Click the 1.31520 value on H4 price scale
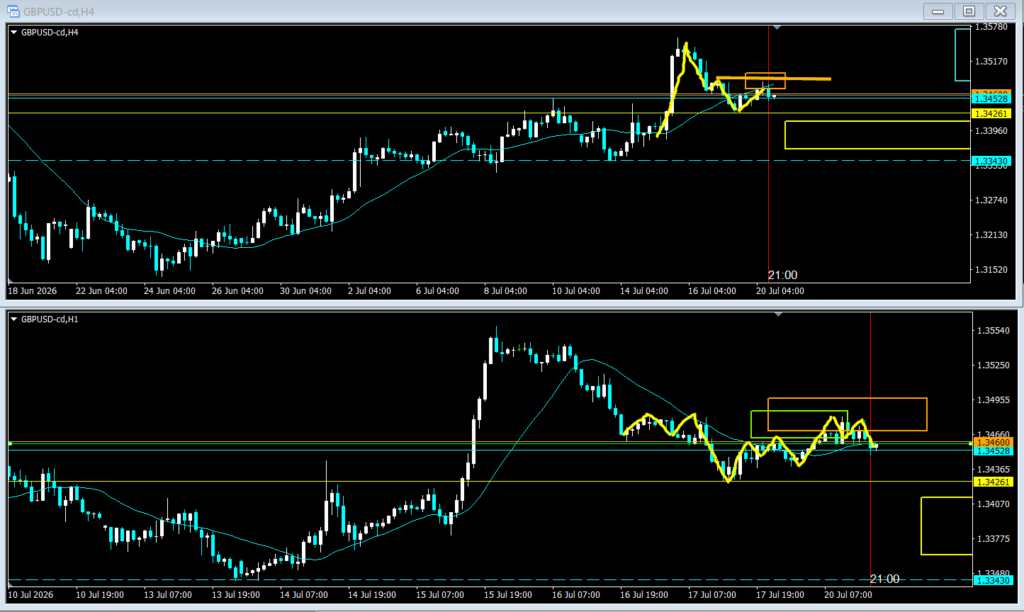This screenshot has height=612, width=1024. pos(991,269)
